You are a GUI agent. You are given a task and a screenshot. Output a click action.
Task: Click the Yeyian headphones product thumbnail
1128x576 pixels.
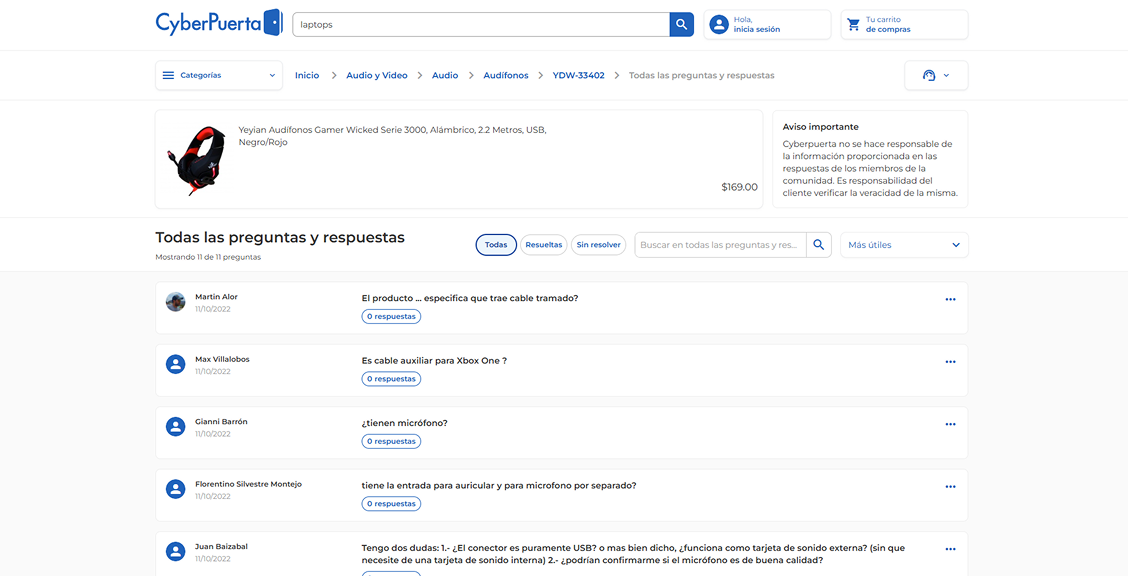tap(195, 159)
